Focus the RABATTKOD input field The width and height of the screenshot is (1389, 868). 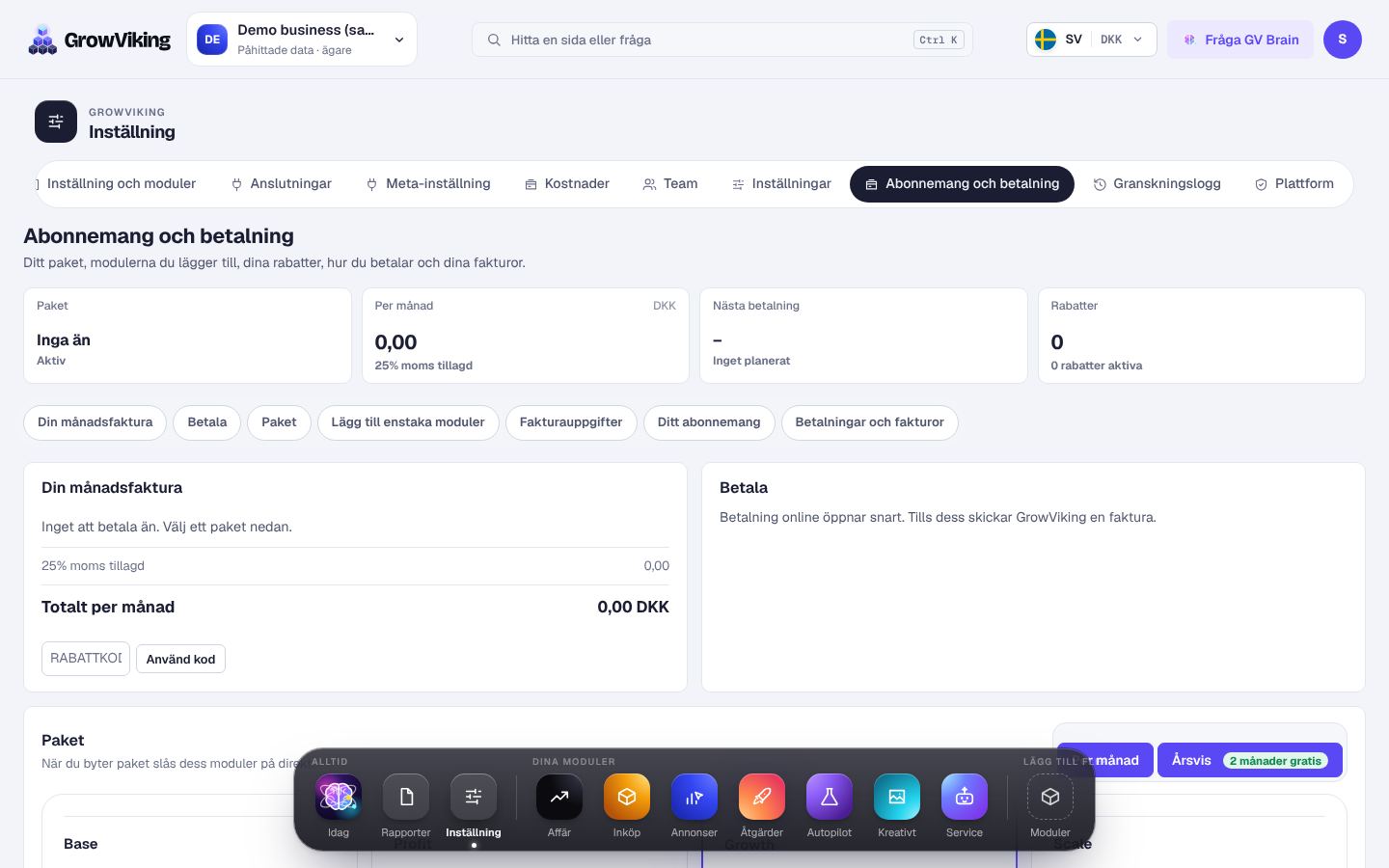pos(86,659)
